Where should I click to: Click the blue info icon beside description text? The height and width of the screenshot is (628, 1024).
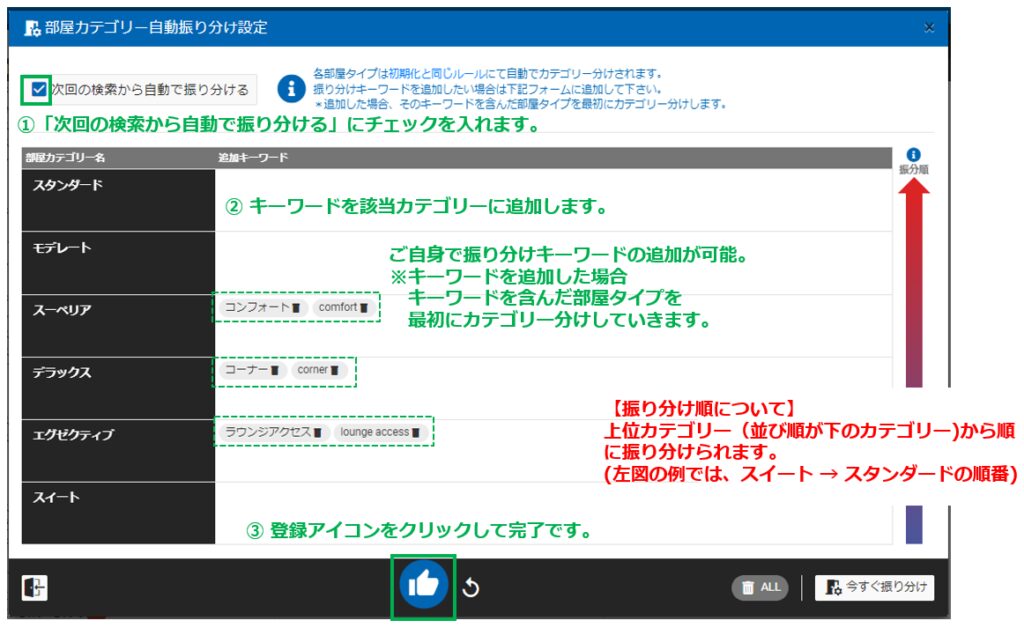pyautogui.click(x=290, y=88)
